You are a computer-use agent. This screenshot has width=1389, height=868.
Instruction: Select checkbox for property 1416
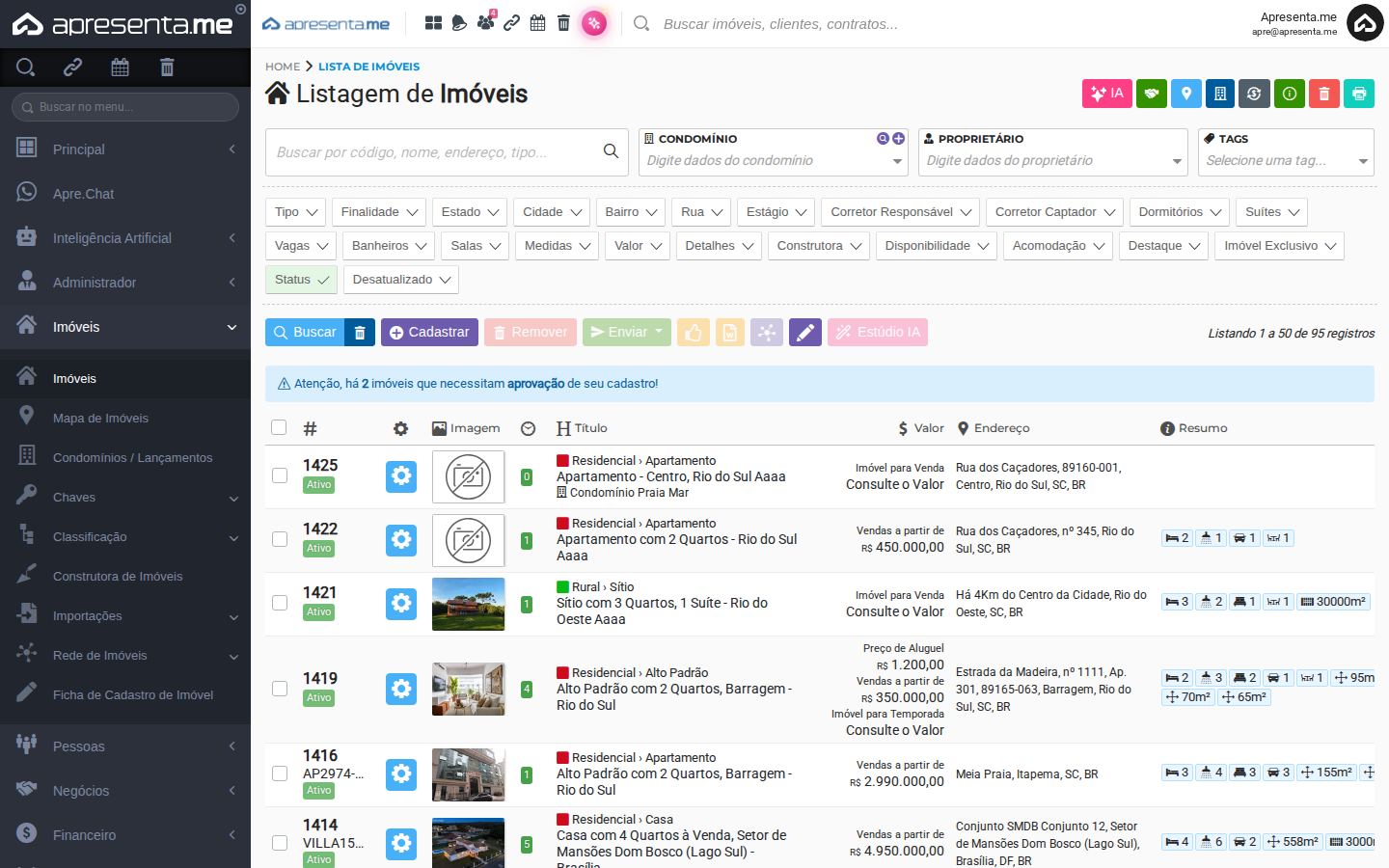280,773
